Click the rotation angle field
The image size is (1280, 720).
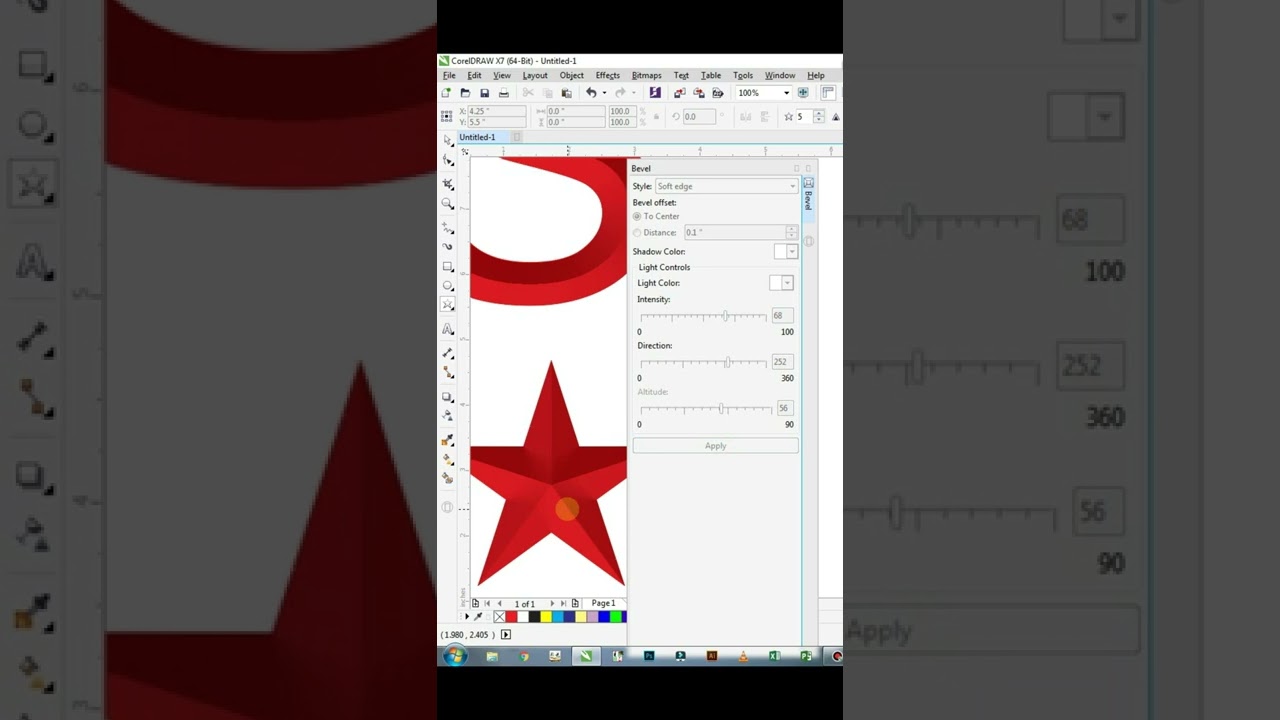pos(699,116)
